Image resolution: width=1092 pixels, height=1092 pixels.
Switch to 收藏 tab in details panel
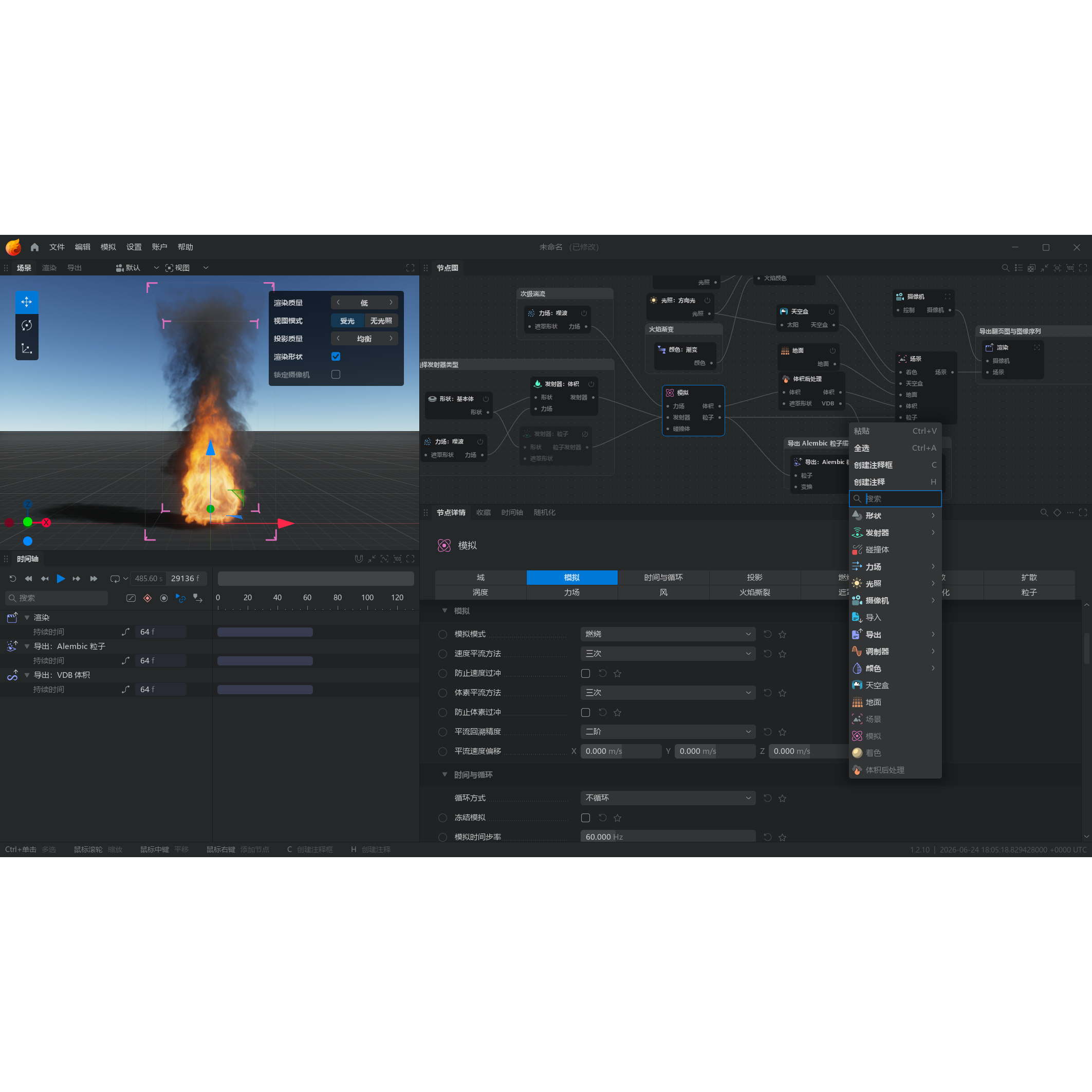(483, 513)
